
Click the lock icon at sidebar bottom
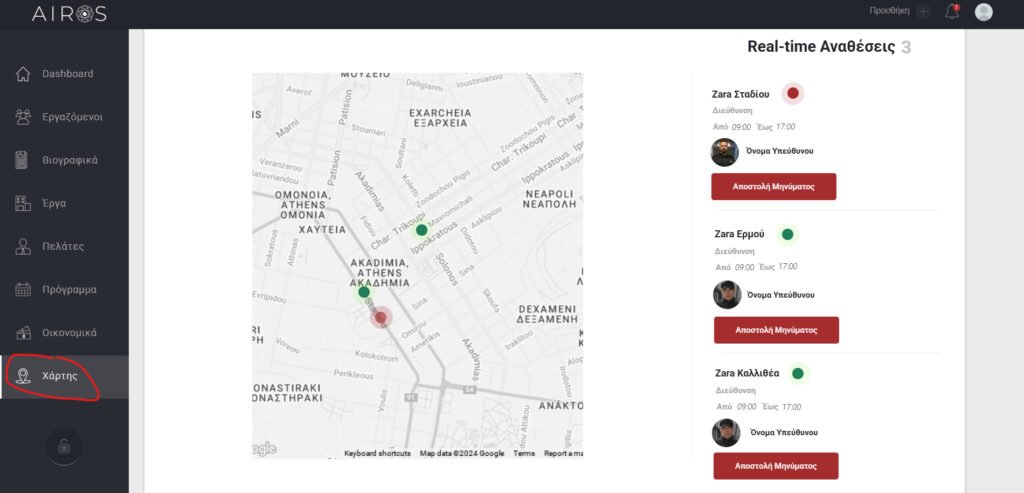tap(64, 446)
